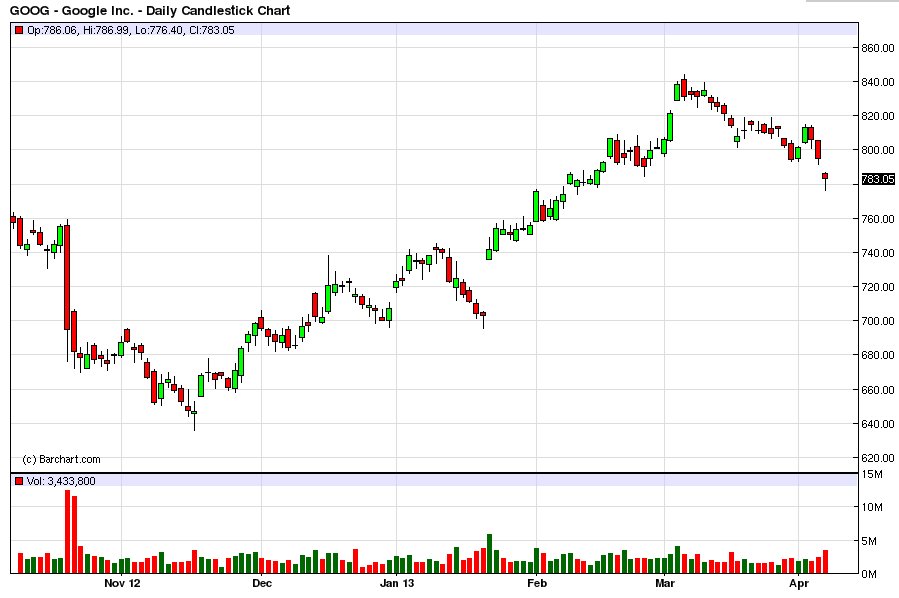Click the 620.00 price axis label
The image size is (899, 598).
[x=878, y=458]
